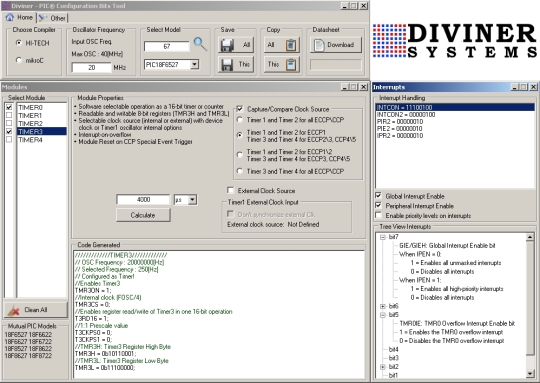Select PIE2 = 00000010 register row
The height and width of the screenshot is (383, 540).
pos(455,128)
